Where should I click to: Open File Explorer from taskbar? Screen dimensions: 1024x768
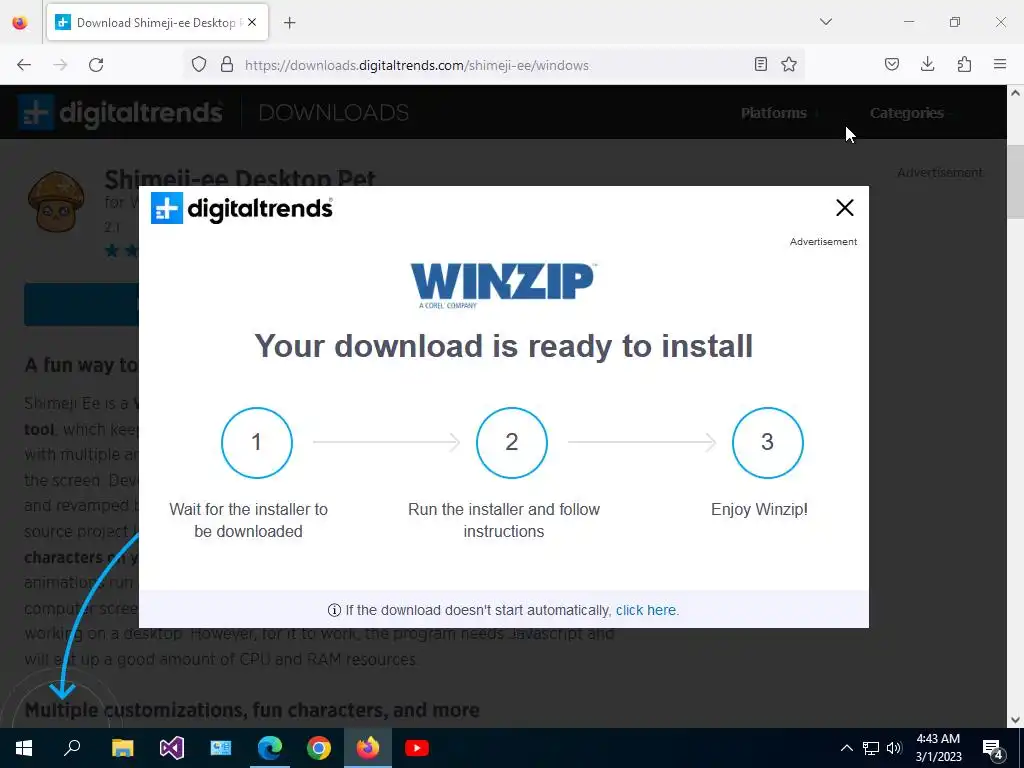[x=122, y=748]
